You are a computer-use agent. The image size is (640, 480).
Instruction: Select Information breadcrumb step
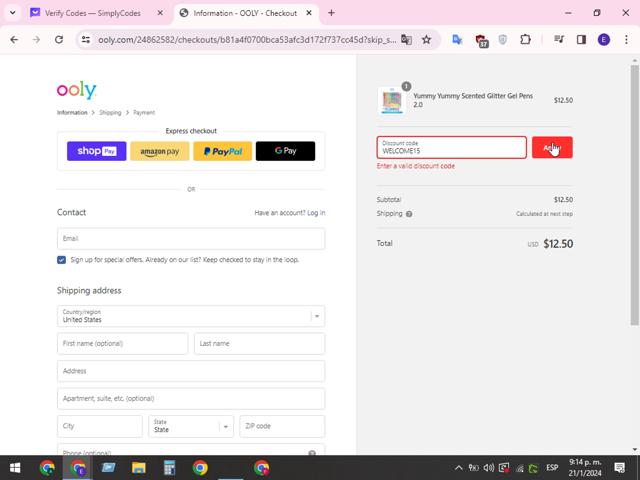coord(72,113)
